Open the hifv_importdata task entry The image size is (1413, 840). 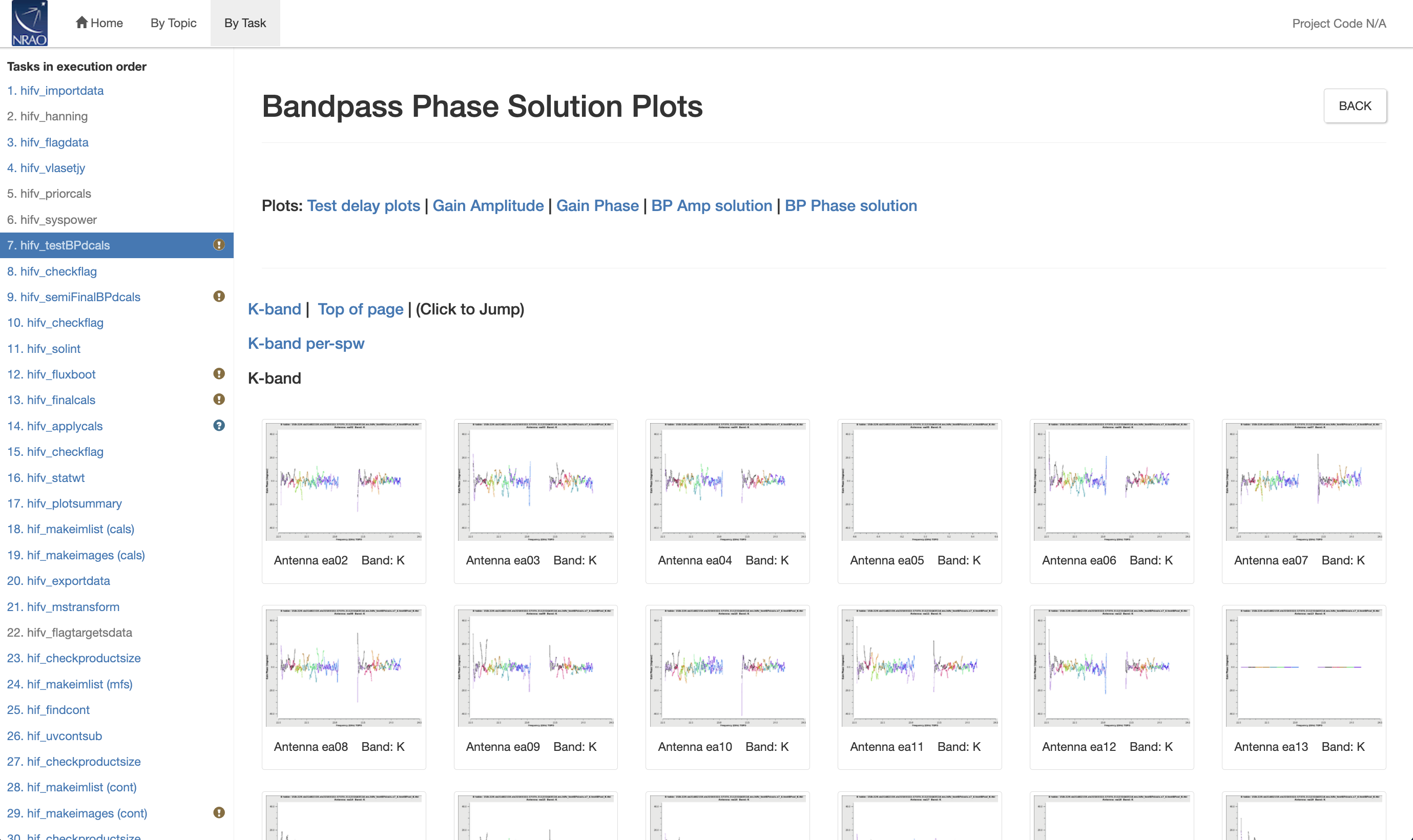[55, 91]
